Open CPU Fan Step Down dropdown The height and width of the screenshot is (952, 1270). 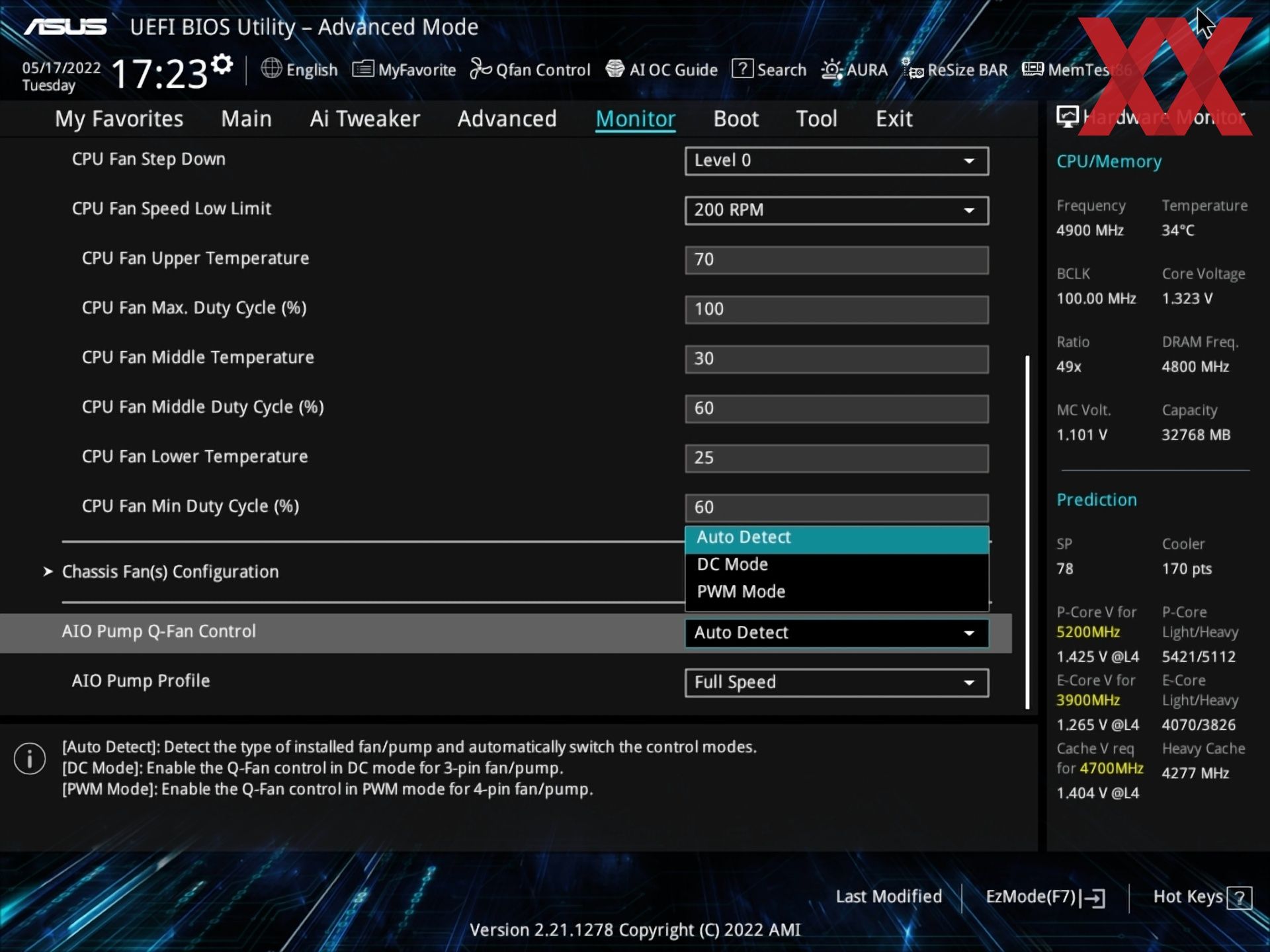pos(837,161)
